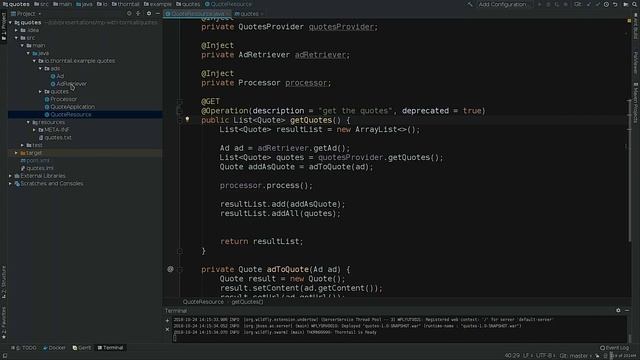
Task: Click the Debug bug icon
Action: point(548,4)
